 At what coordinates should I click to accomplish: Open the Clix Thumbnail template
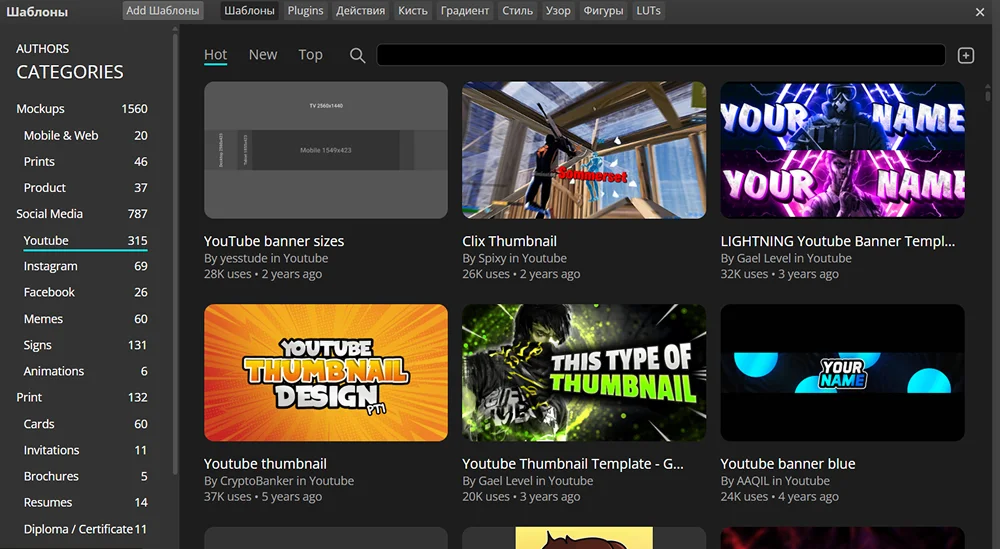[583, 150]
